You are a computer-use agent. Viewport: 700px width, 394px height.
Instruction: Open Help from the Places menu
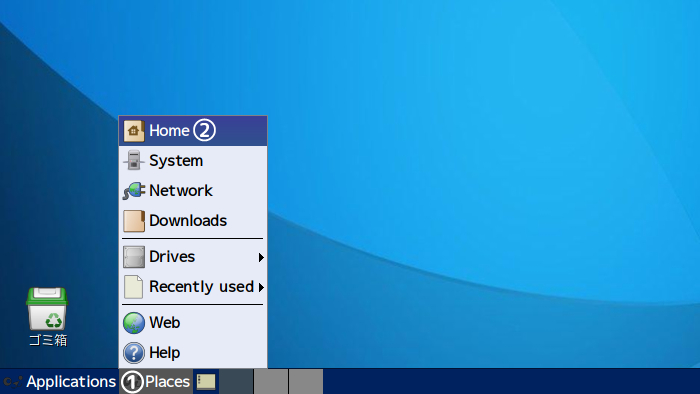coord(193,353)
